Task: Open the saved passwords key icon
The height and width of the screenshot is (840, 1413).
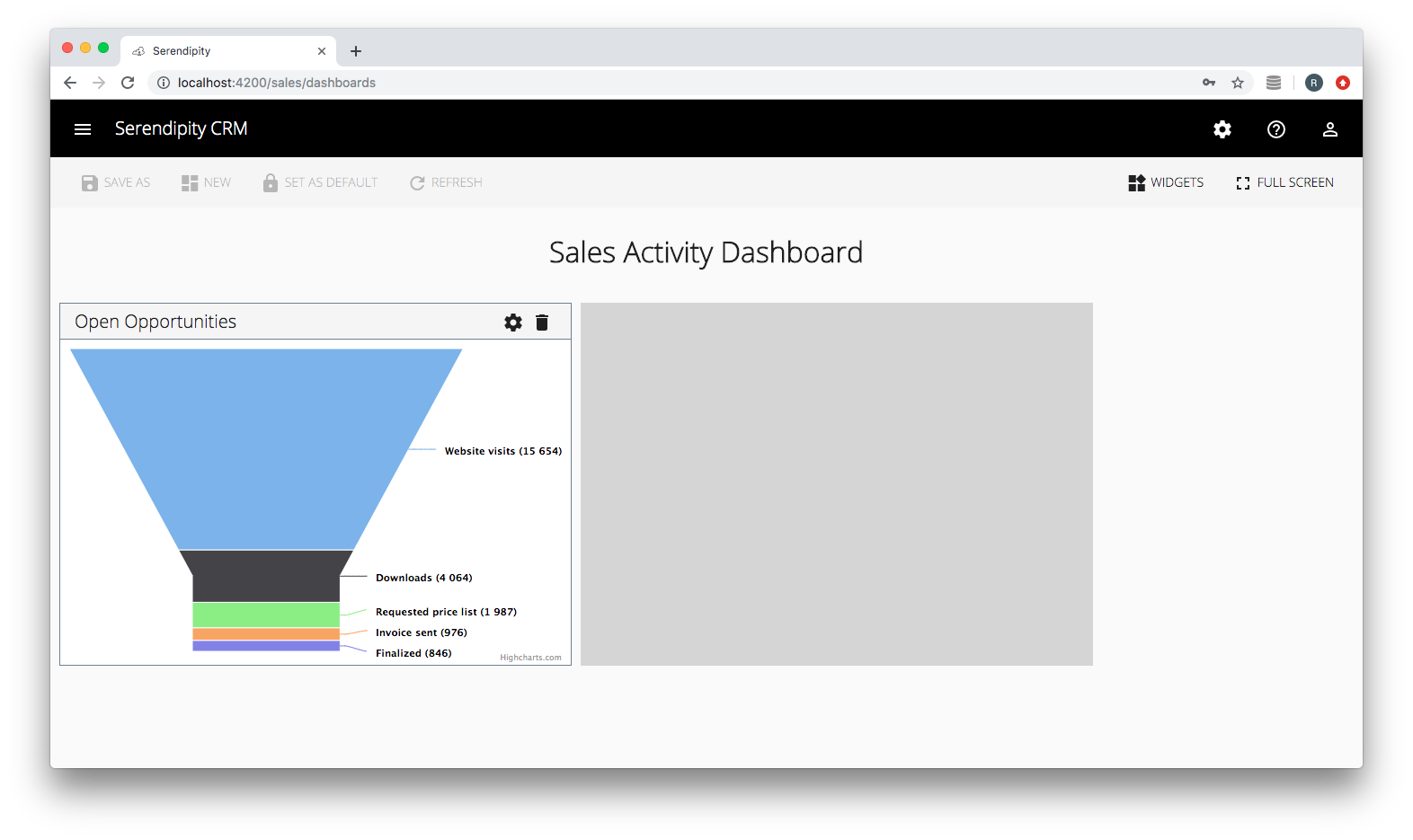Action: [1209, 83]
